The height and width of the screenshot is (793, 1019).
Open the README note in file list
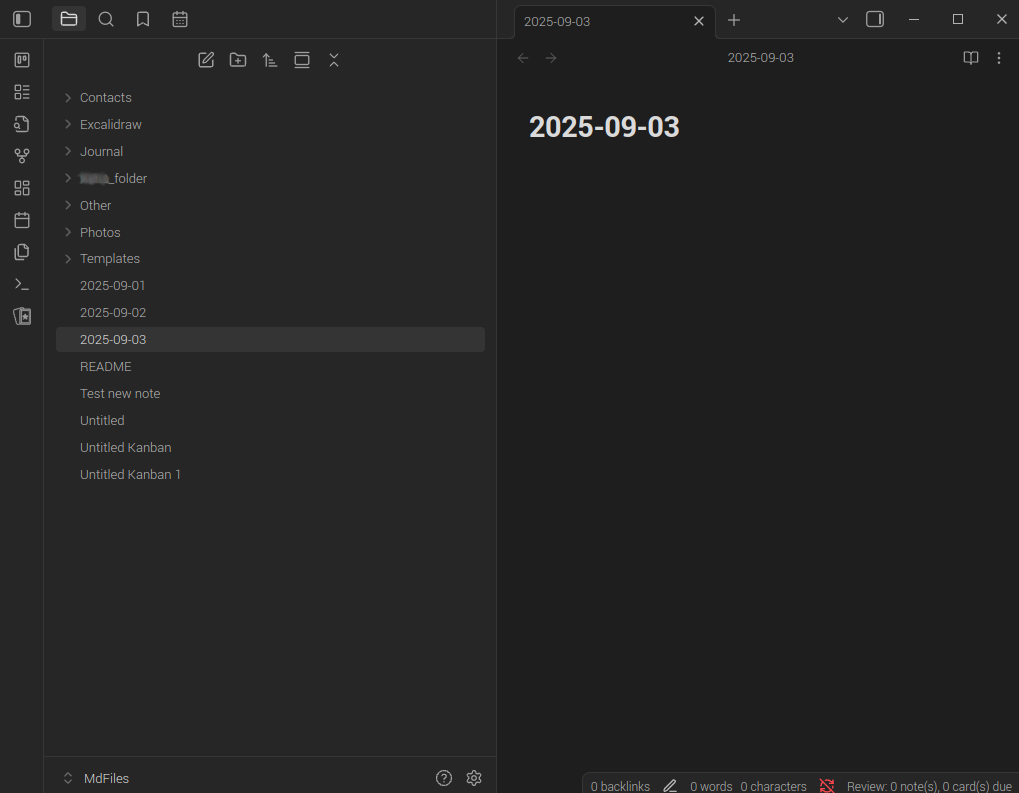106,367
